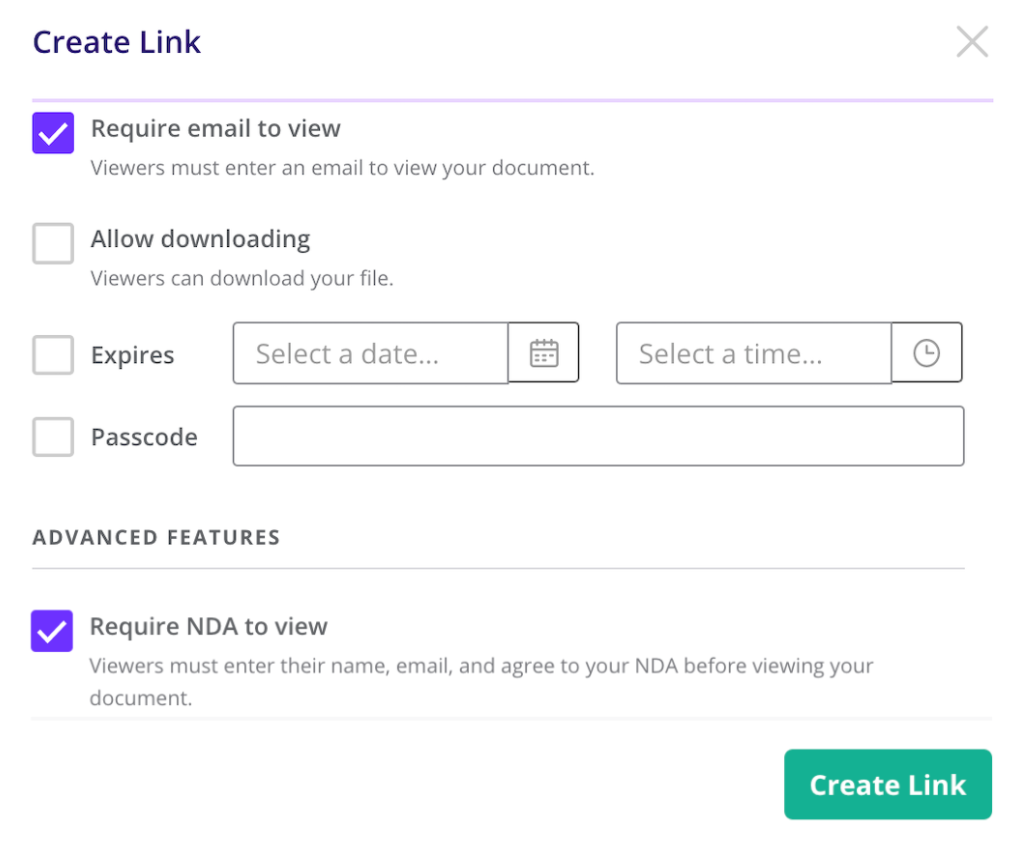Enable the Allow downloading checkbox
The width and height of the screenshot is (1034, 854).
(53, 243)
